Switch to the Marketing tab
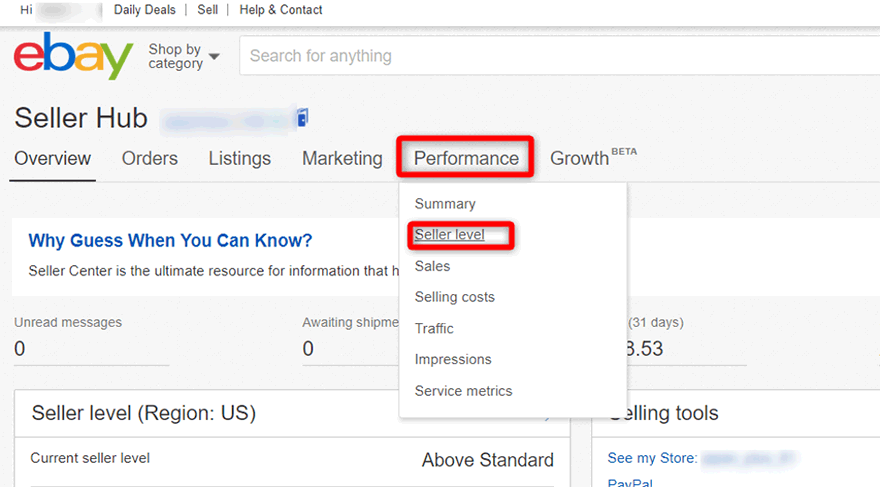The height and width of the screenshot is (487, 880). click(x=342, y=159)
